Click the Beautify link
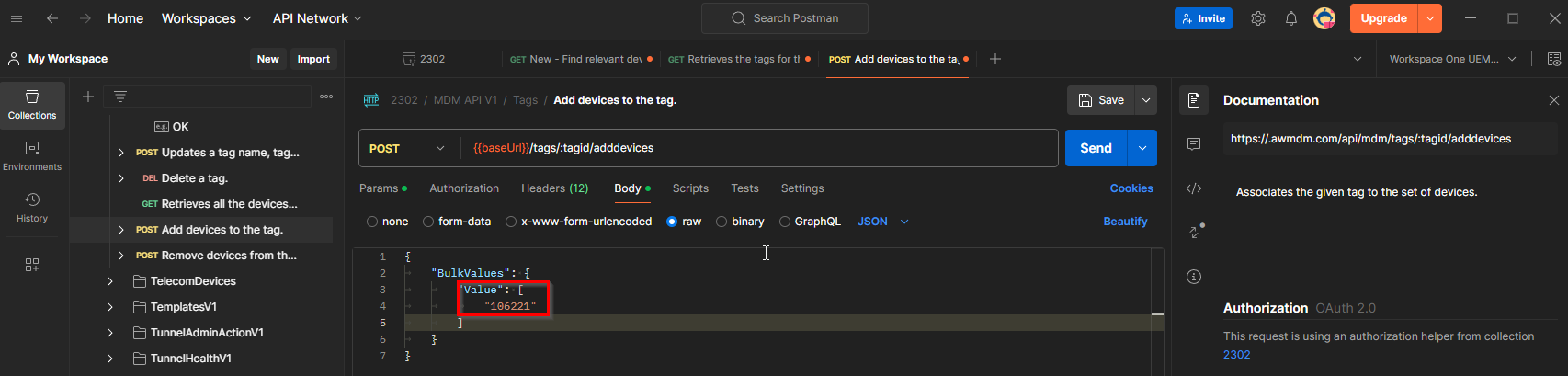The width and height of the screenshot is (1568, 376). 1125,222
